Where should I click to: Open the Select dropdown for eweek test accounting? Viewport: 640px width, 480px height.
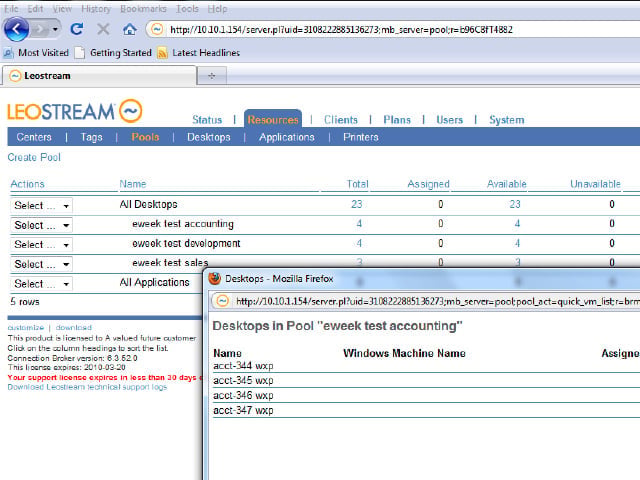click(x=41, y=225)
